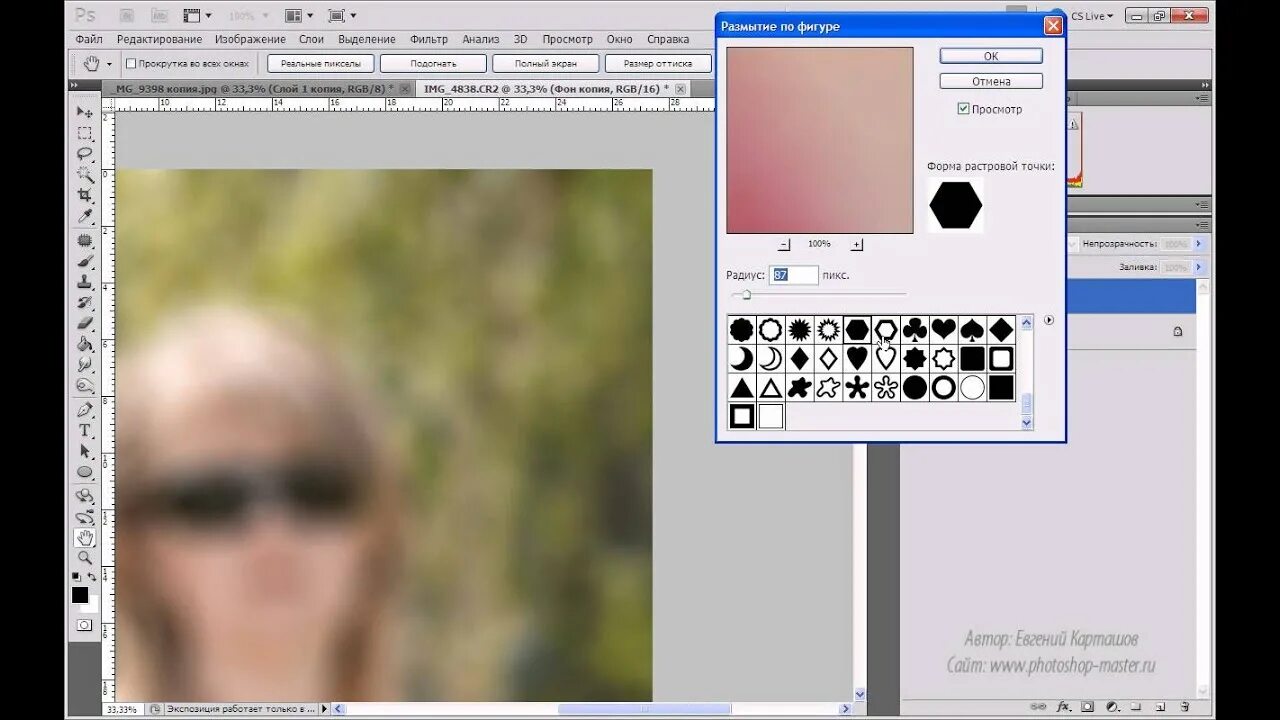Select the History Brush tool
This screenshot has height=720, width=1280.
click(x=84, y=303)
